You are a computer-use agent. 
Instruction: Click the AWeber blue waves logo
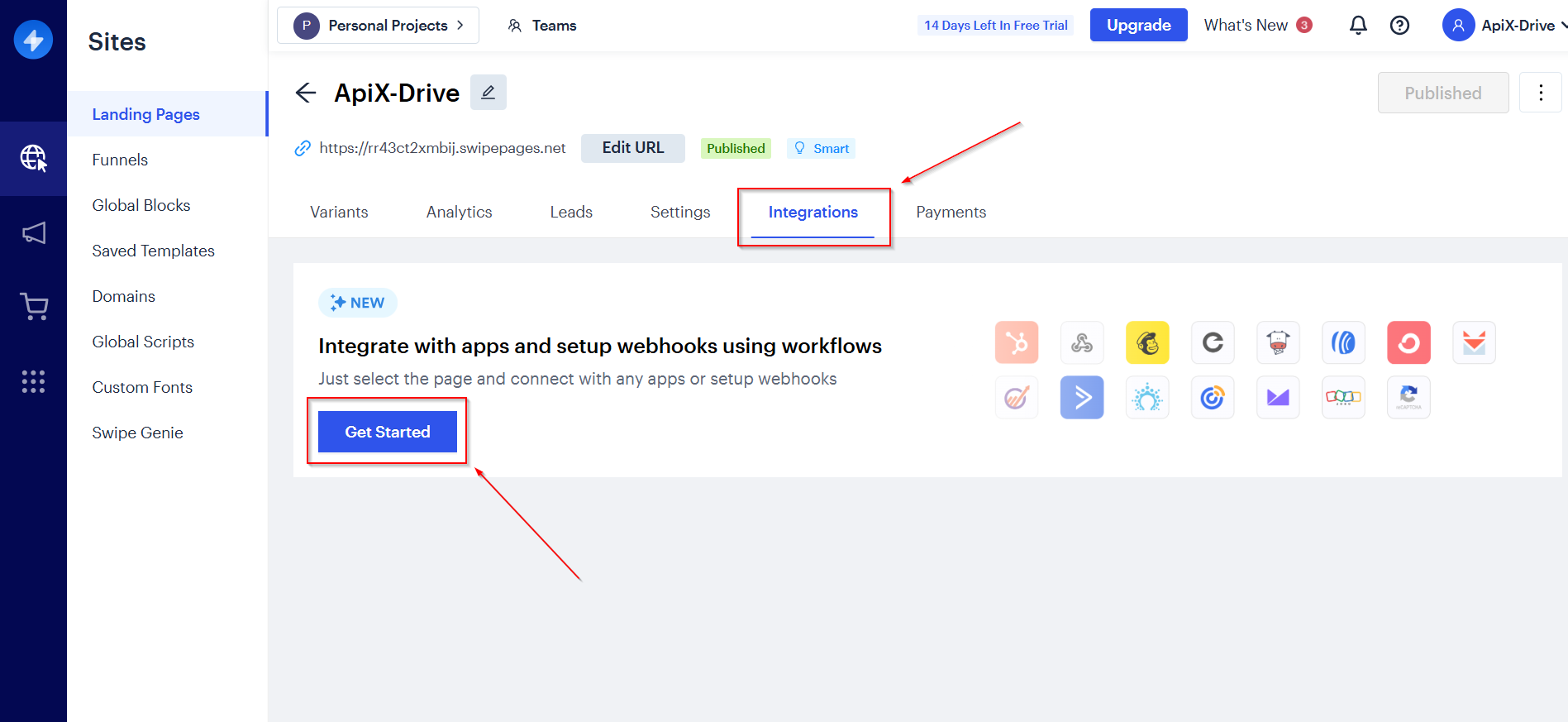1343,342
